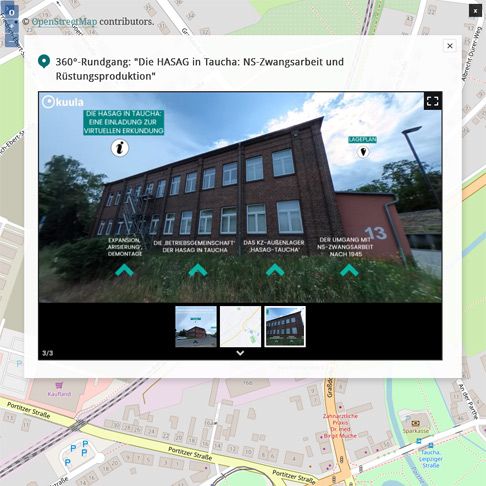Select the first tour thumbnail with red building
This screenshot has width=486, height=486.
tap(196, 327)
